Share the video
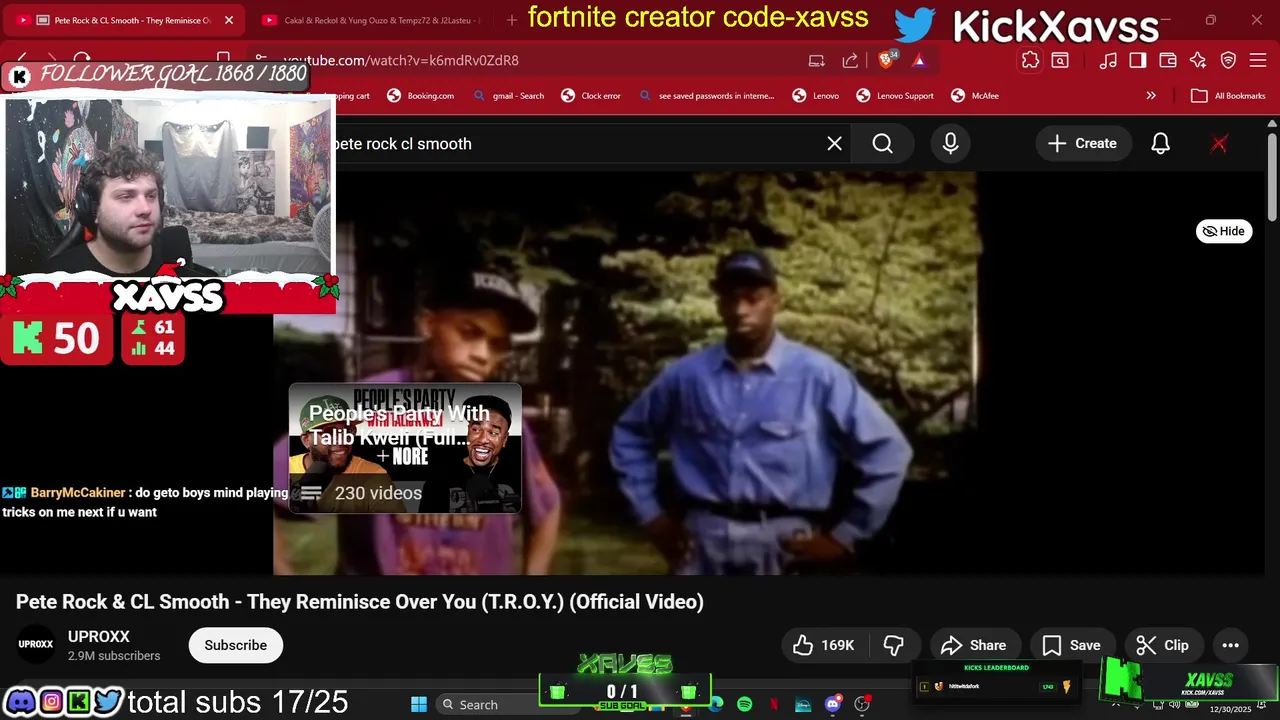The height and width of the screenshot is (720, 1280). coord(974,645)
